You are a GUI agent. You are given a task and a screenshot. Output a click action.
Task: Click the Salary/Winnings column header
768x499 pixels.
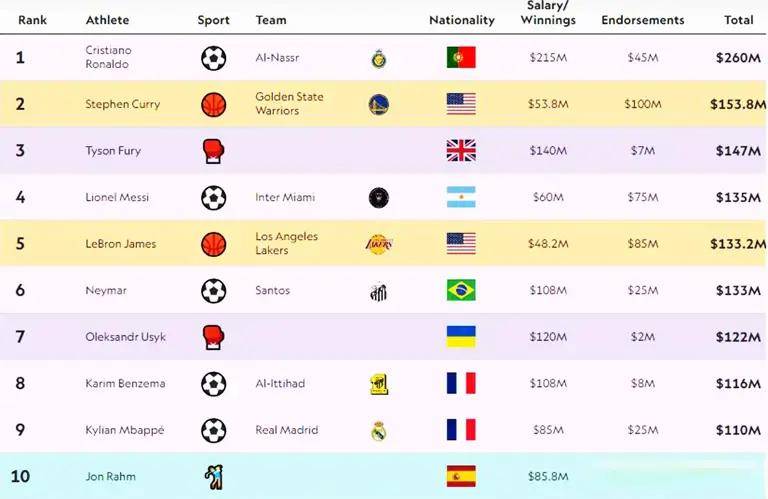point(548,13)
